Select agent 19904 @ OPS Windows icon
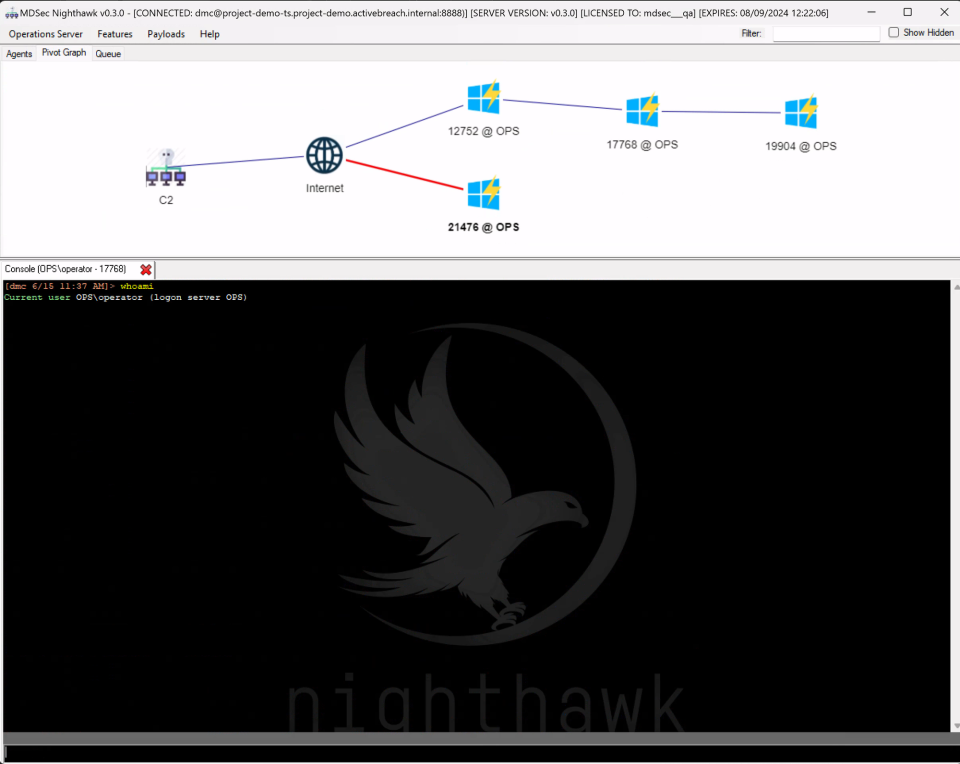960x764 pixels. point(801,112)
